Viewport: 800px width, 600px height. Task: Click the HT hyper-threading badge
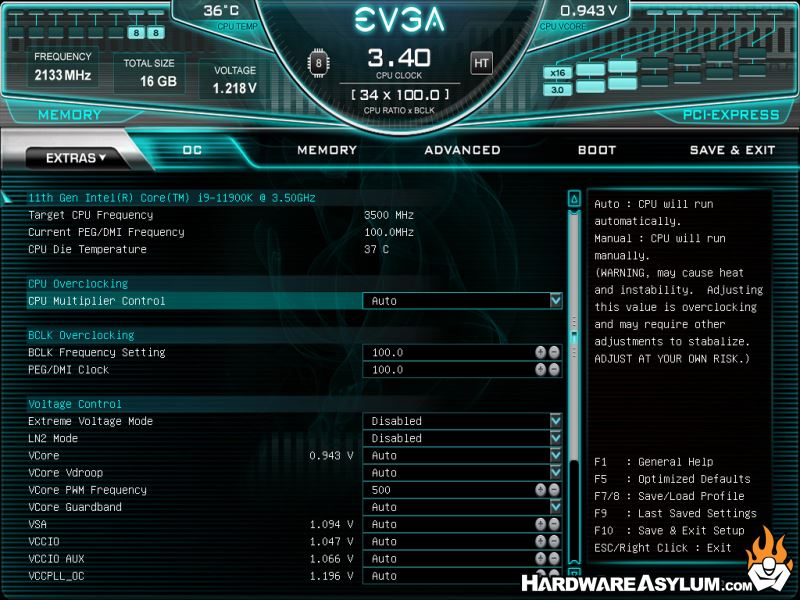tap(481, 63)
